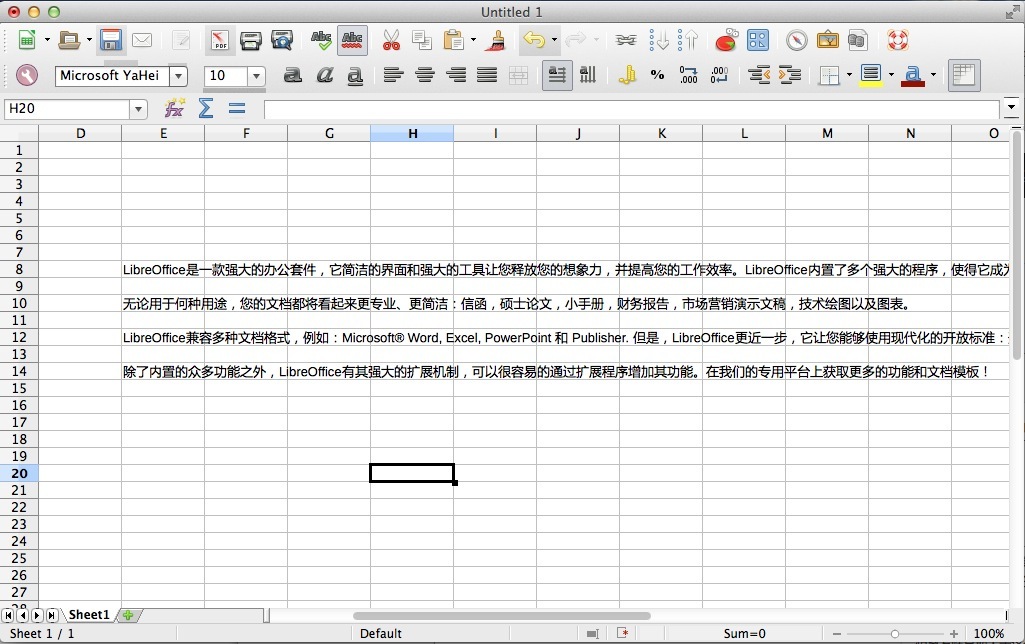This screenshot has height=644, width=1025.
Task: Toggle sheet grid lines button
Action: pyautogui.click(x=964, y=75)
